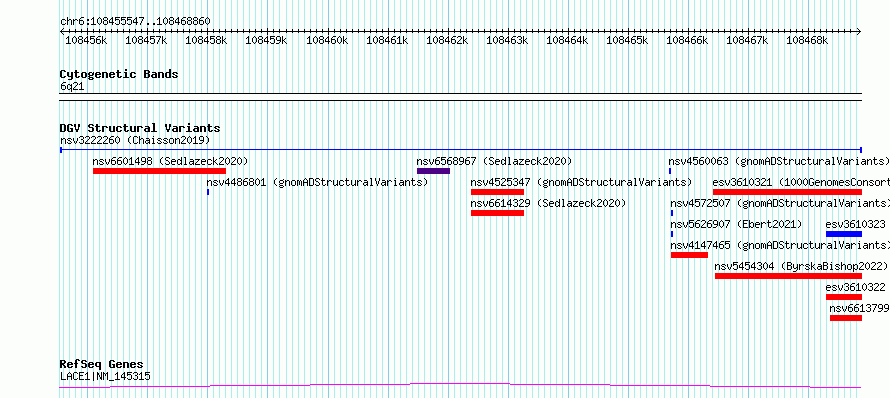Open the nsv6614329 (Sedlazeck2020) label
This screenshot has height=398, width=890.
click(548, 203)
